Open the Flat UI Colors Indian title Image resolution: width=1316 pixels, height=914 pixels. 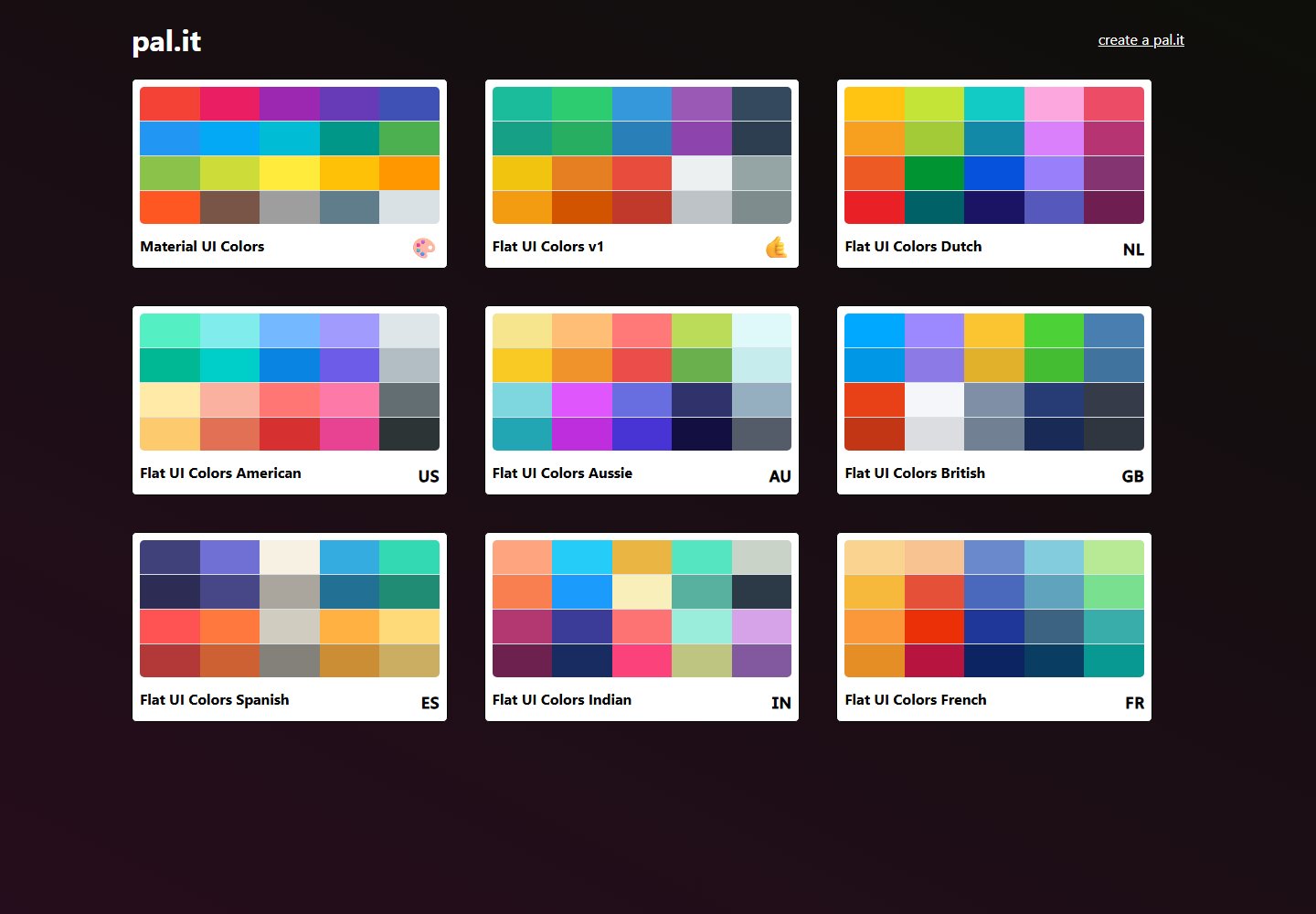pyautogui.click(x=562, y=700)
